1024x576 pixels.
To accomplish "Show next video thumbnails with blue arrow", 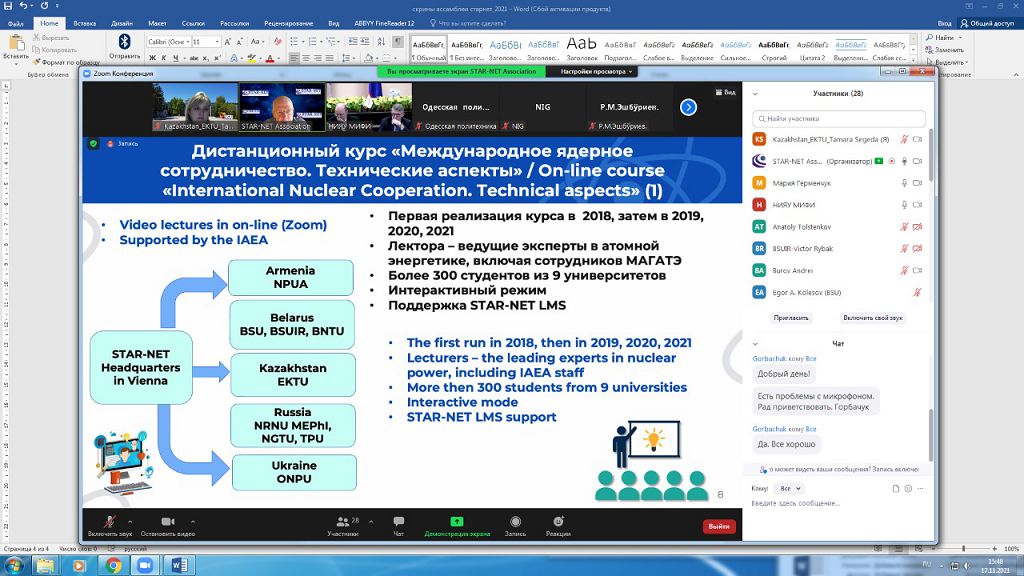I will coord(688,107).
